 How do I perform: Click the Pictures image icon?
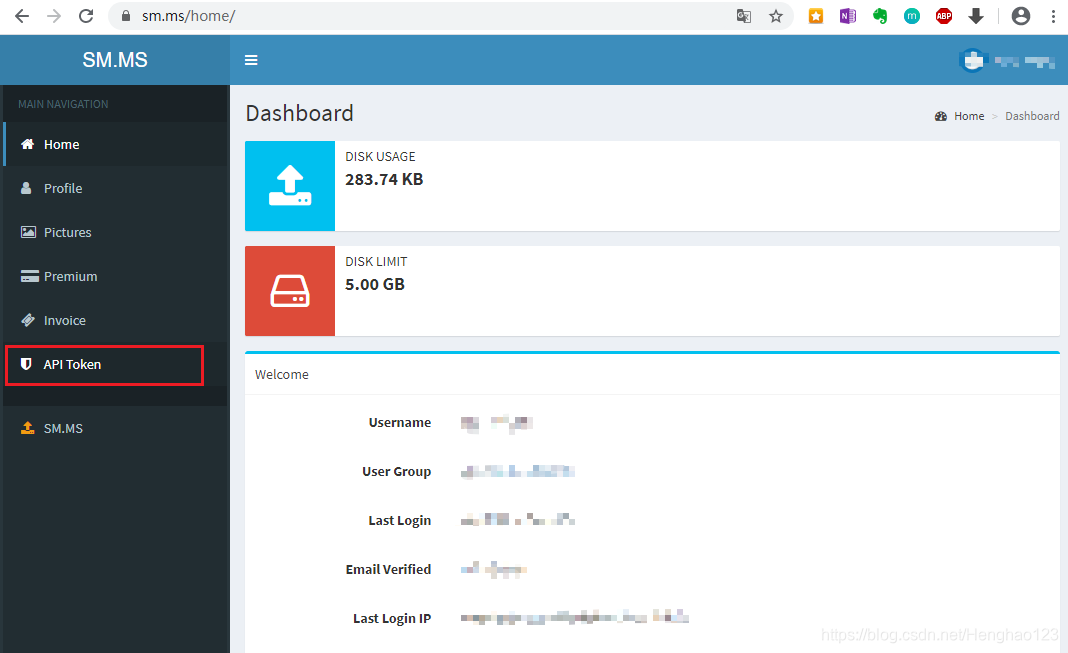[28, 232]
